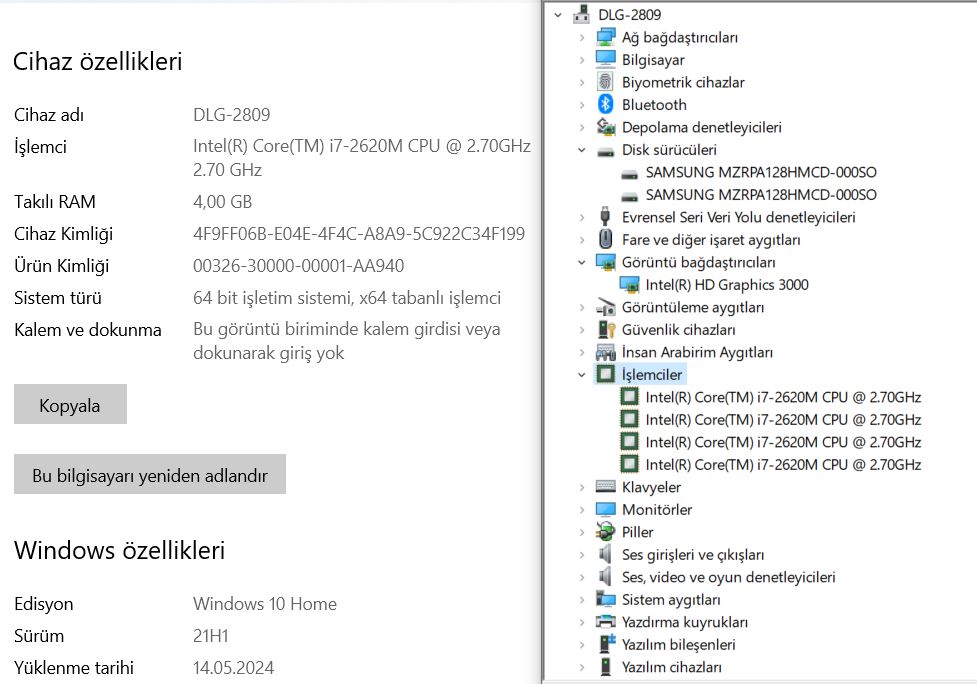Click the Yazılım cihazları device icon
The height and width of the screenshot is (684, 977).
tap(606, 667)
